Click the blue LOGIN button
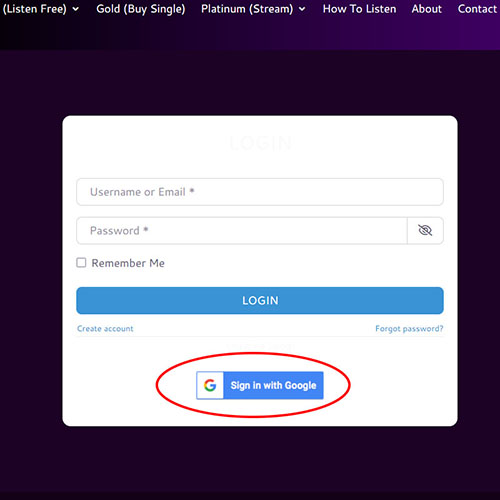Image resolution: width=500 pixels, height=500 pixels. [260, 300]
